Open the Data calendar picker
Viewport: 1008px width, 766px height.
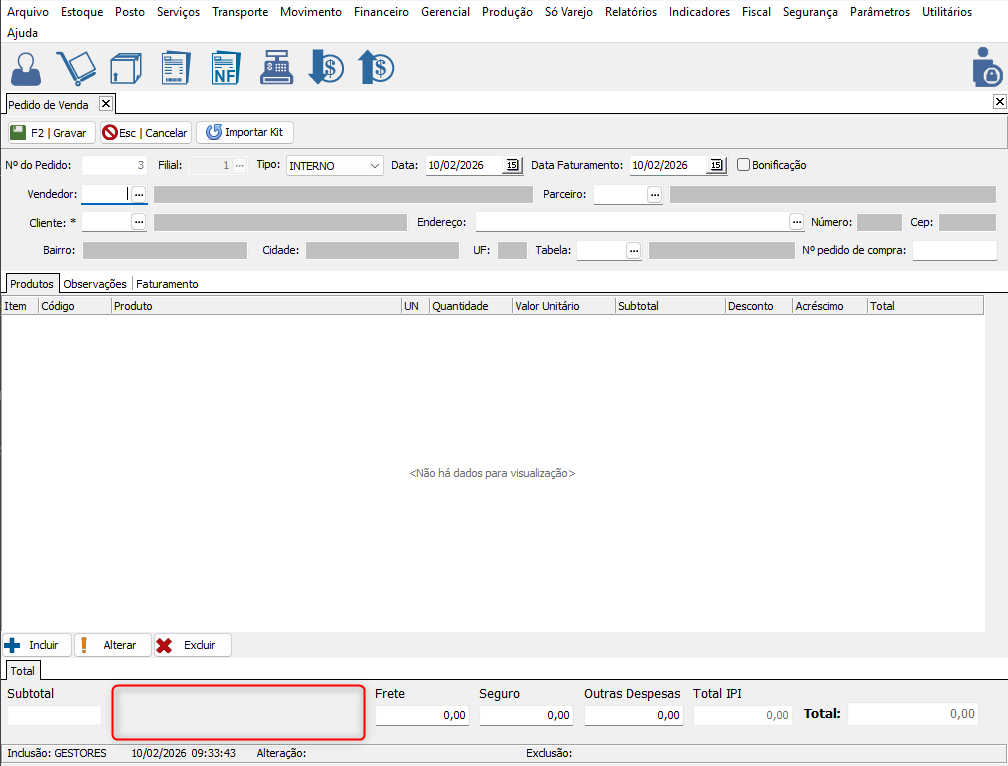click(512, 166)
